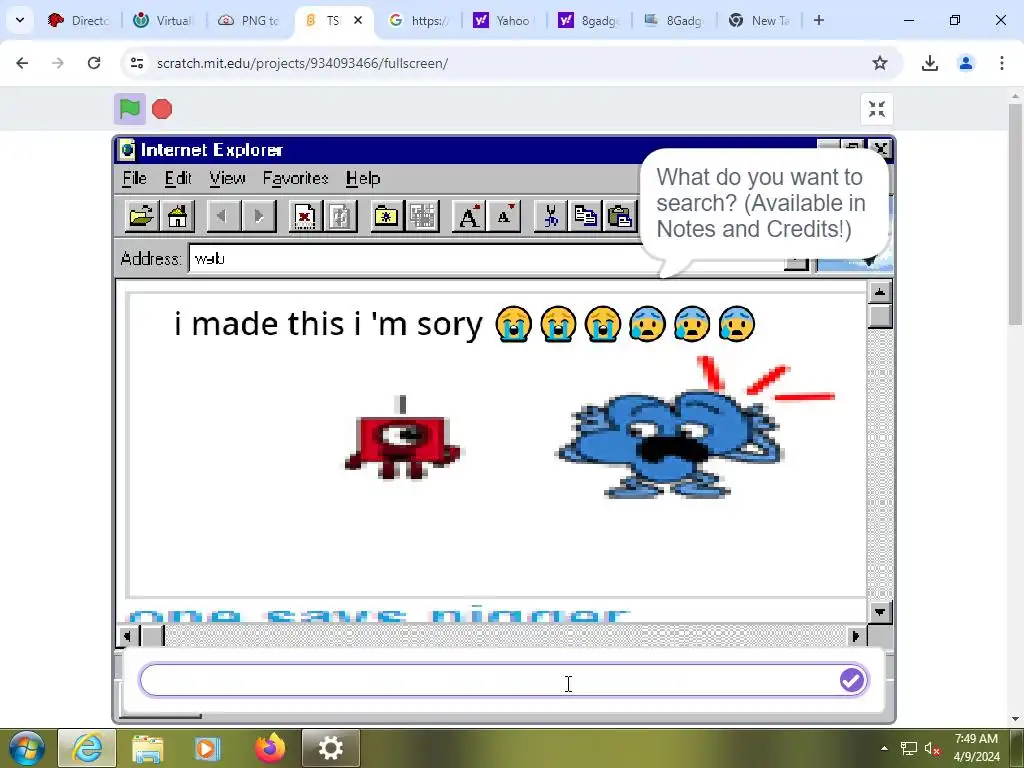The height and width of the screenshot is (768, 1024).
Task: Click the 'i made this i 'm sory' text
Action: click(328, 323)
